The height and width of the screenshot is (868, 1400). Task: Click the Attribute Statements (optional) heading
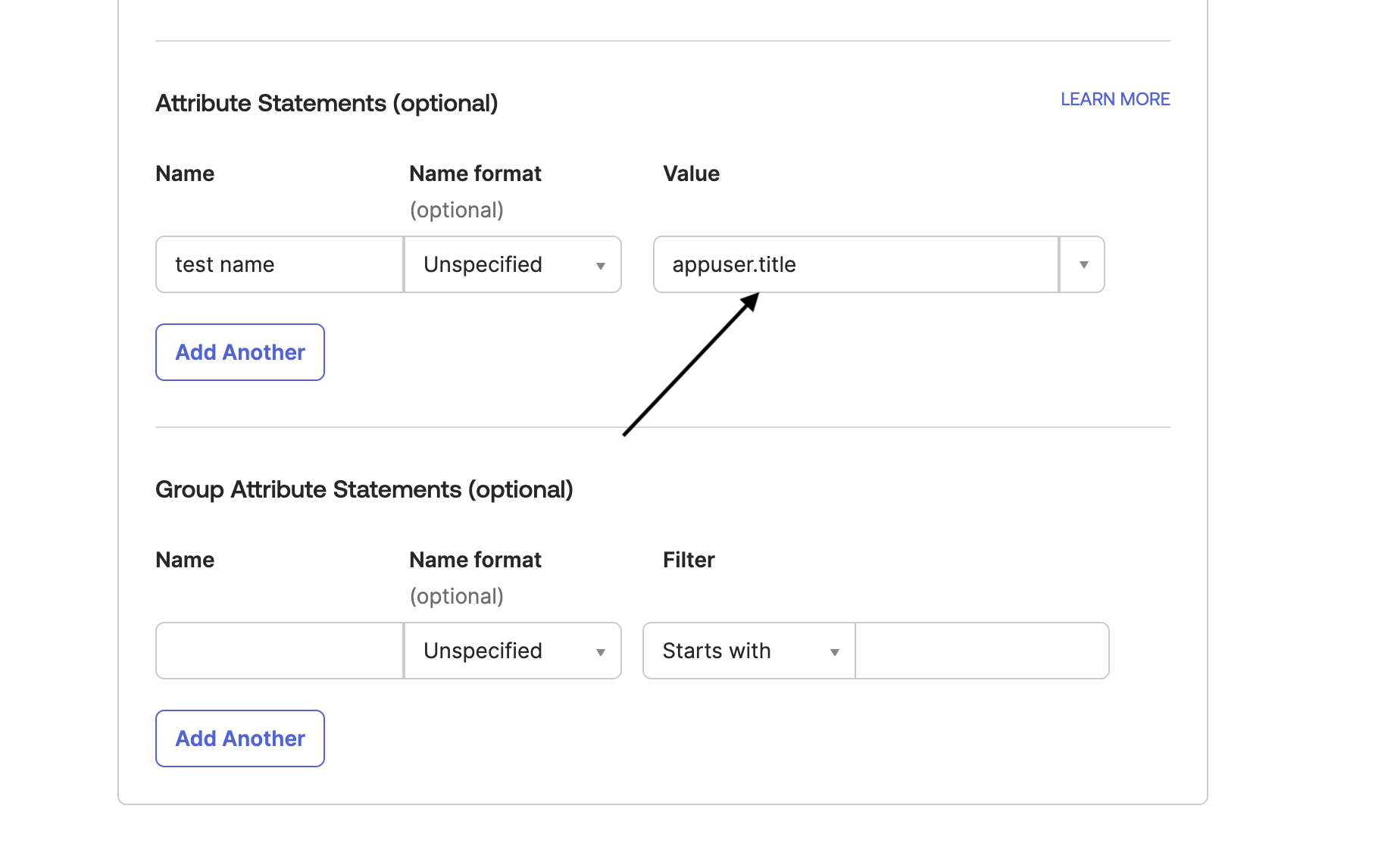[x=327, y=103]
